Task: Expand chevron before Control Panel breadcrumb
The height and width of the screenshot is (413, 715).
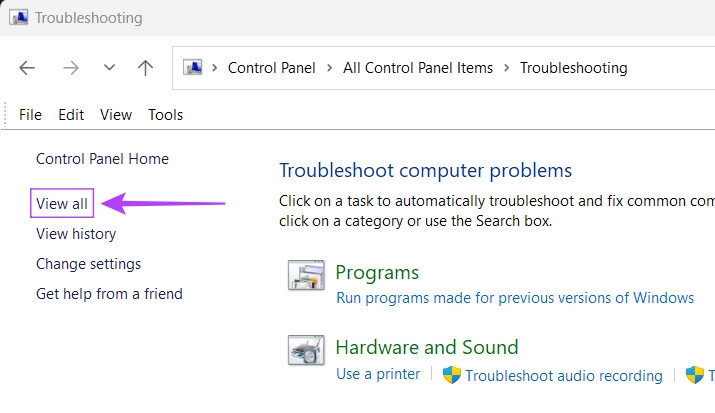Action: (x=214, y=68)
